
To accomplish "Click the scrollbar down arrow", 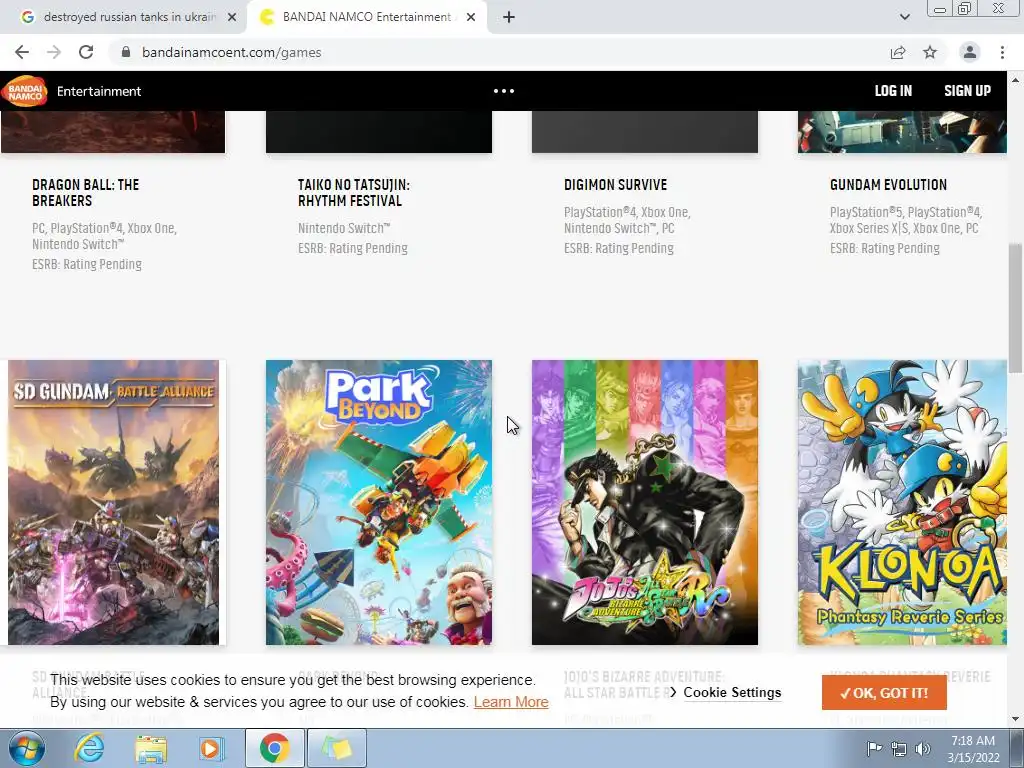I will pyautogui.click(x=1016, y=719).
